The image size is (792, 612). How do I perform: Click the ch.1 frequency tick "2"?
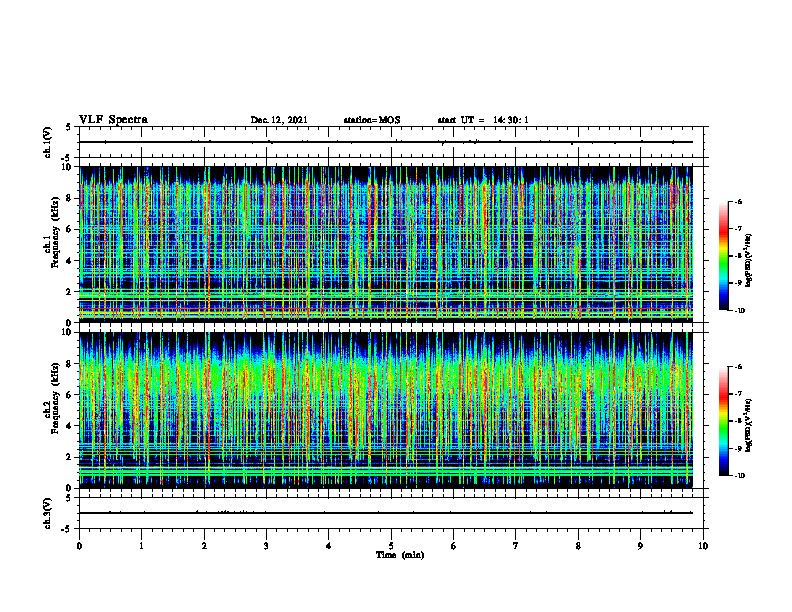70,291
